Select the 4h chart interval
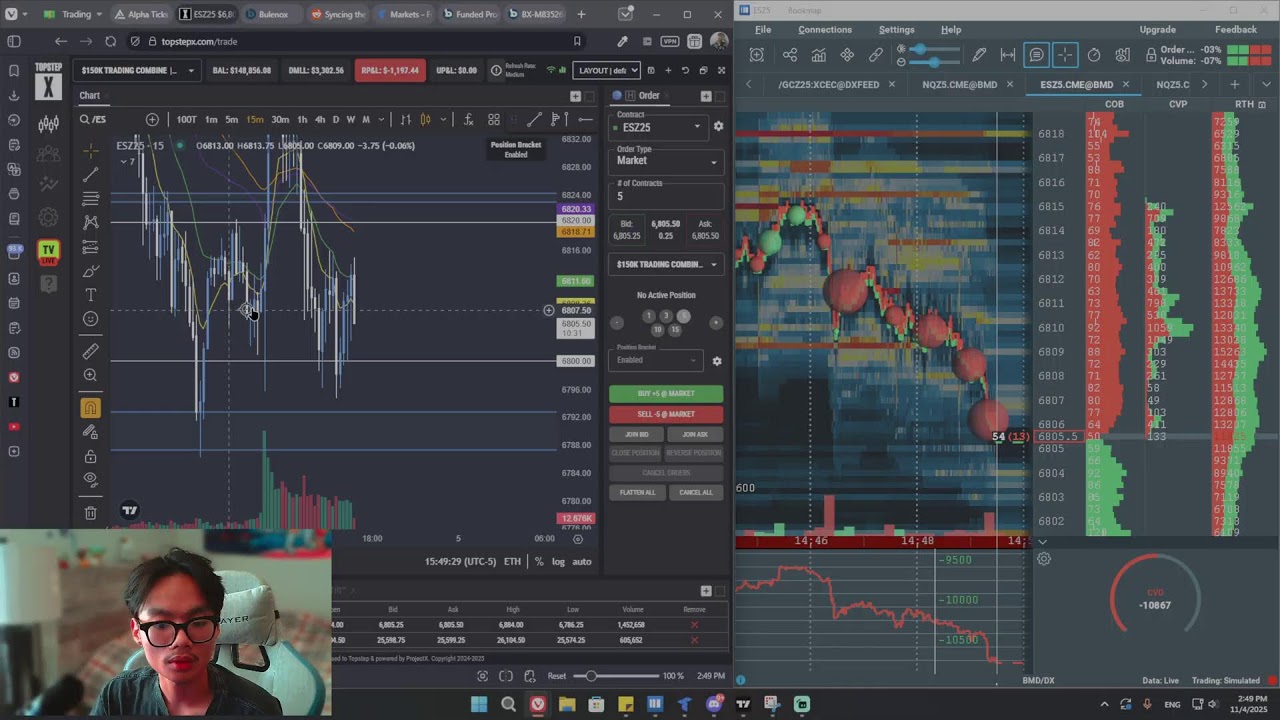The width and height of the screenshot is (1280, 720). point(319,119)
